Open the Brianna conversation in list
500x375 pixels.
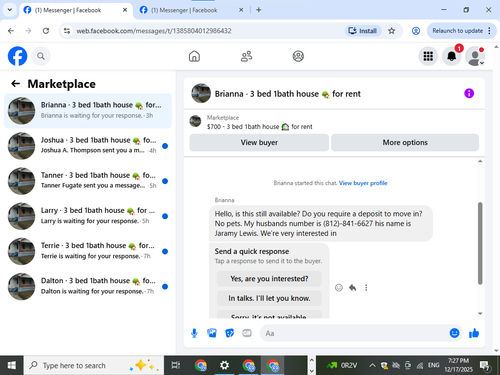point(88,111)
